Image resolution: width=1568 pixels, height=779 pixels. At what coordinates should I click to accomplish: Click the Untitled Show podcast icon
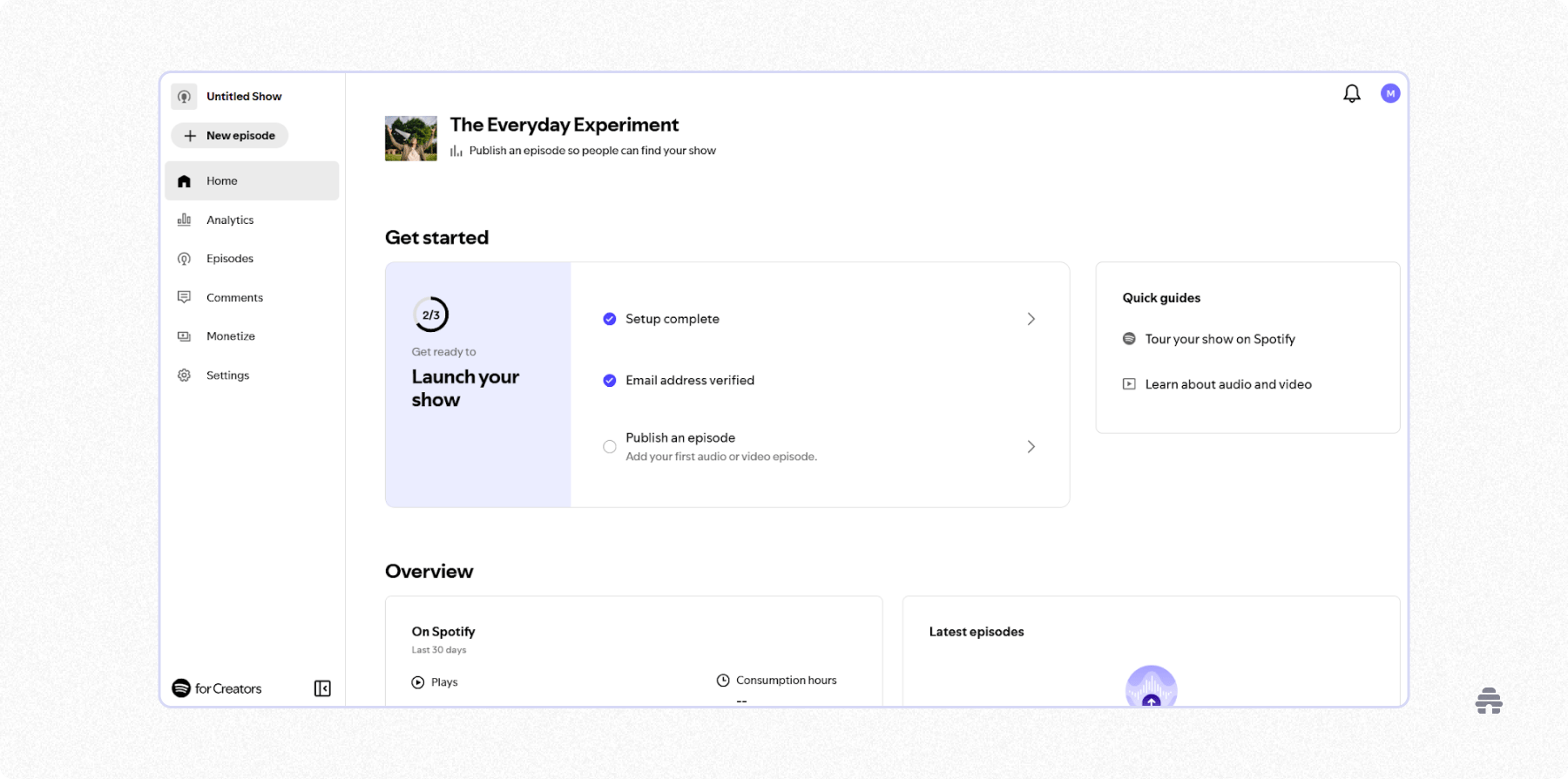(x=184, y=97)
